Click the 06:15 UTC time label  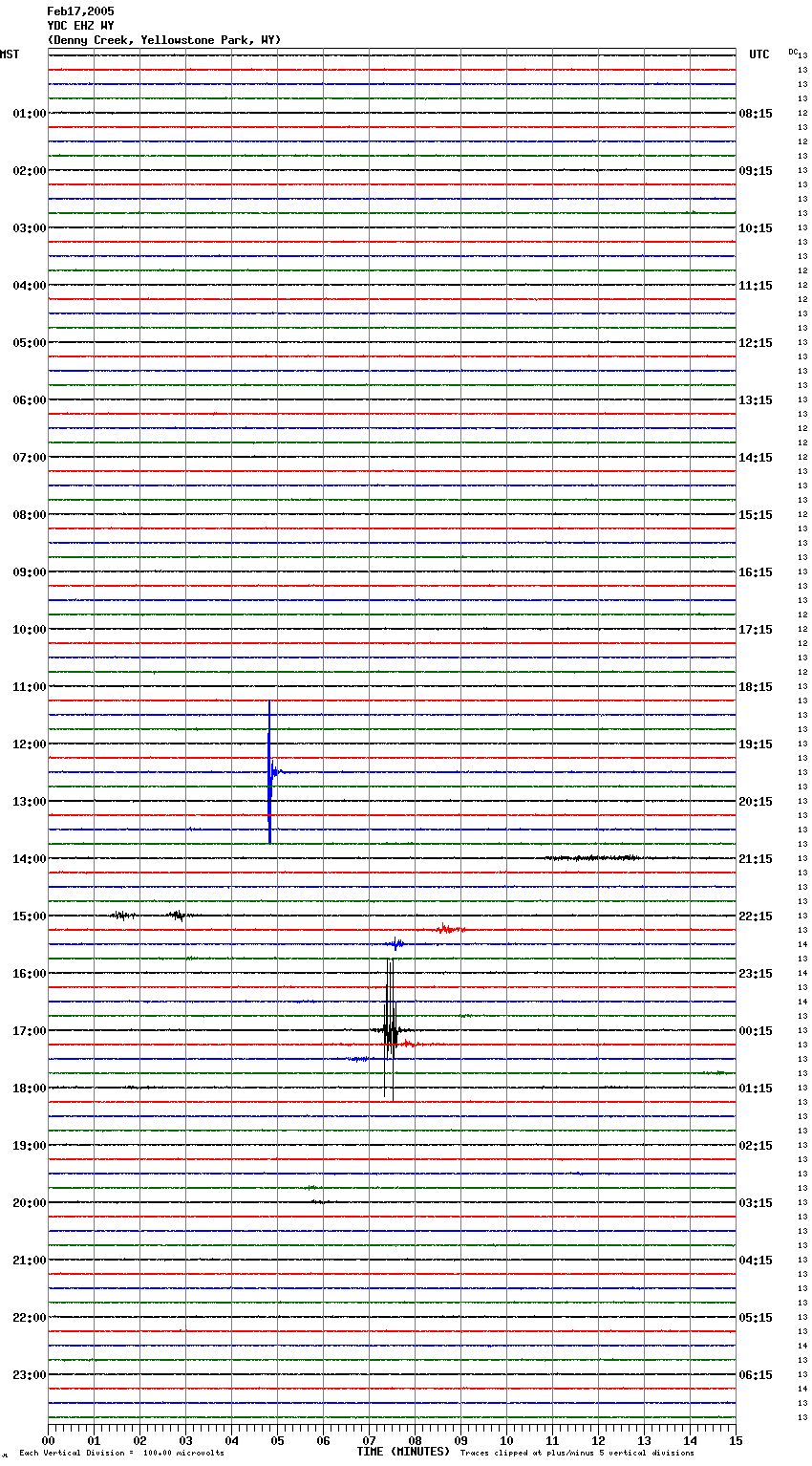click(756, 1375)
